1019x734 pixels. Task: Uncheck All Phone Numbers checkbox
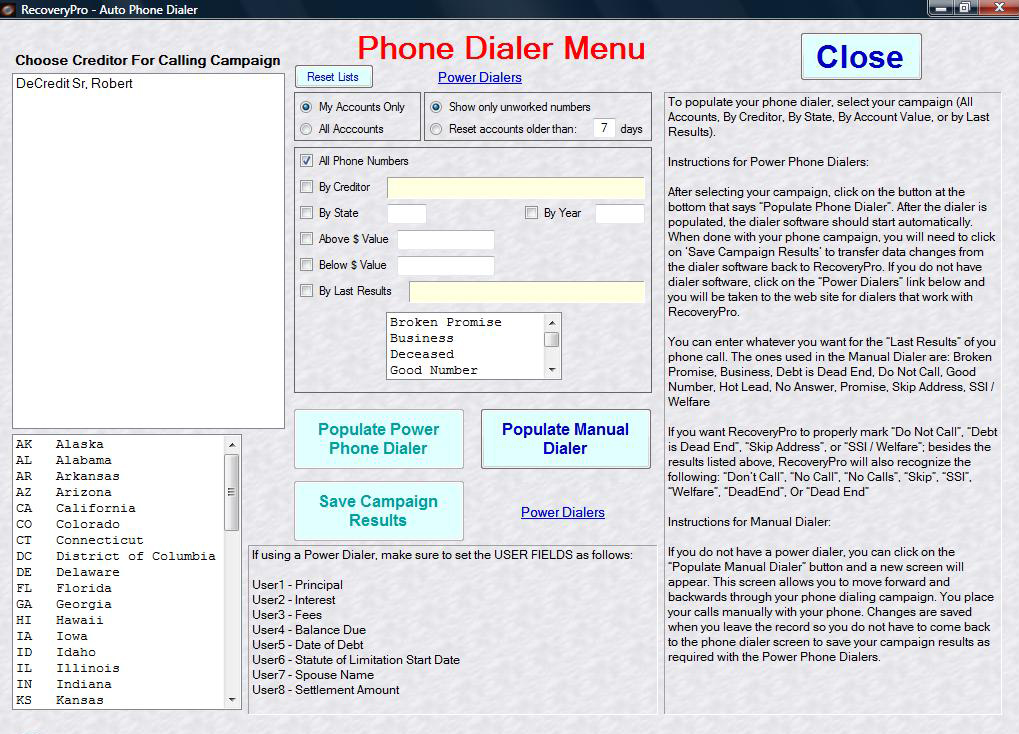click(x=306, y=161)
